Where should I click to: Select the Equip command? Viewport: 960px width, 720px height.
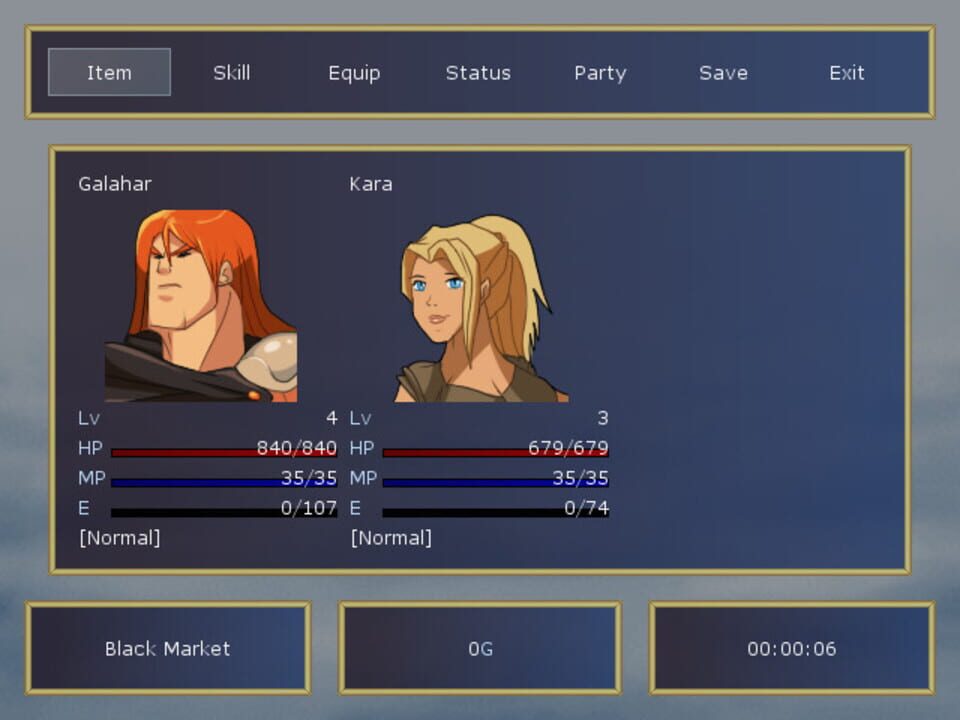tap(355, 72)
